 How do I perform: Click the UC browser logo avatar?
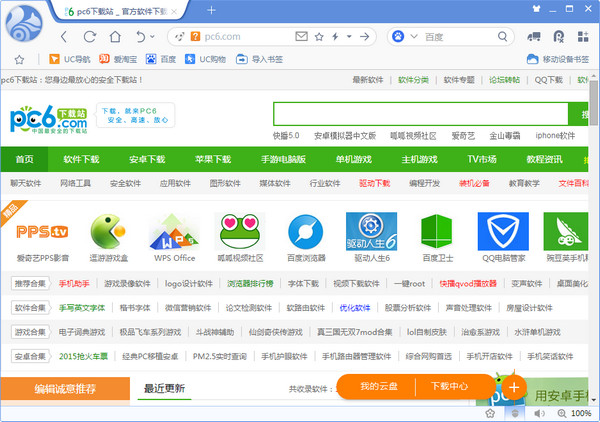(24, 24)
